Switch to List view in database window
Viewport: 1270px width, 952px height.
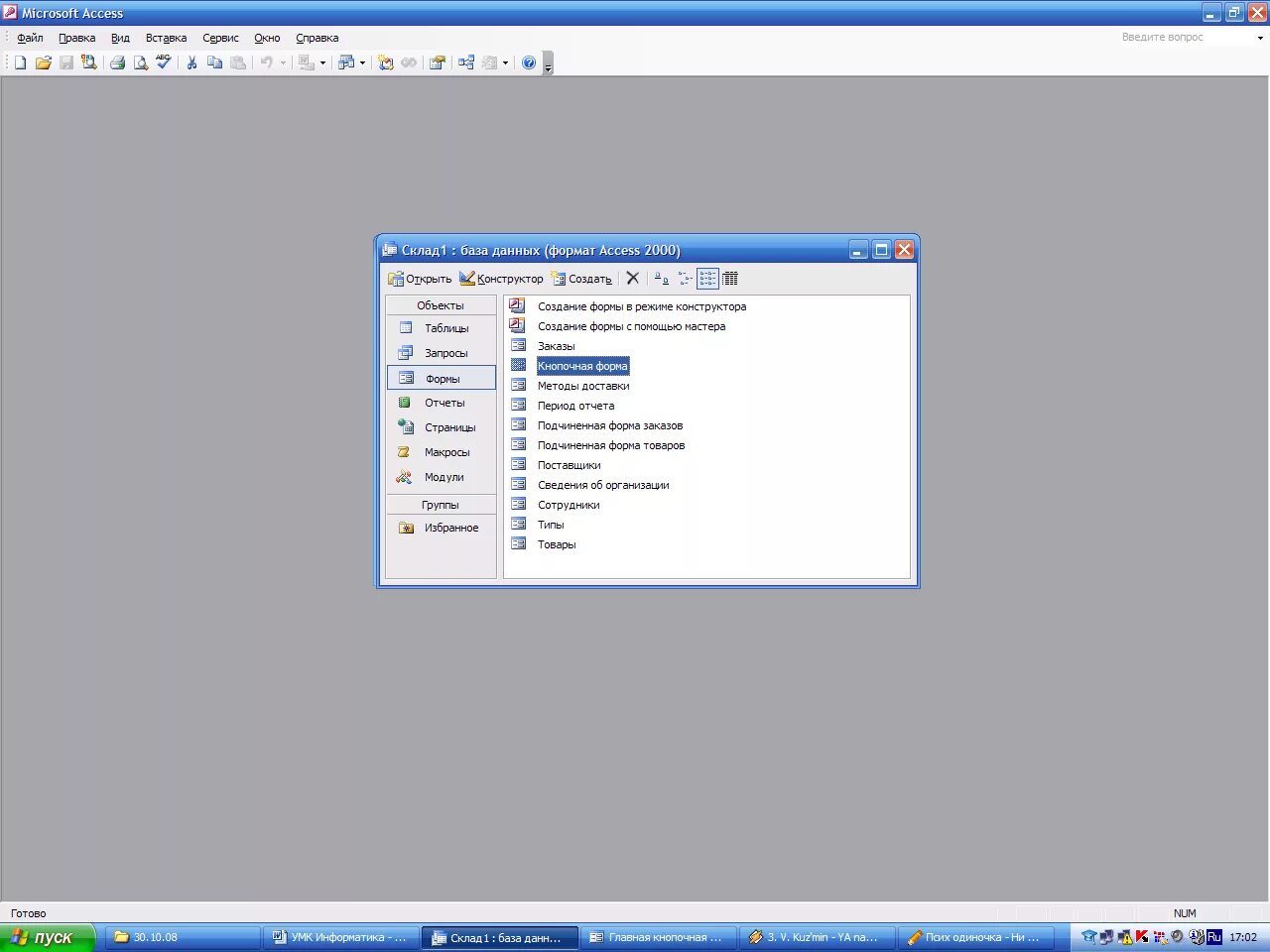(x=707, y=279)
